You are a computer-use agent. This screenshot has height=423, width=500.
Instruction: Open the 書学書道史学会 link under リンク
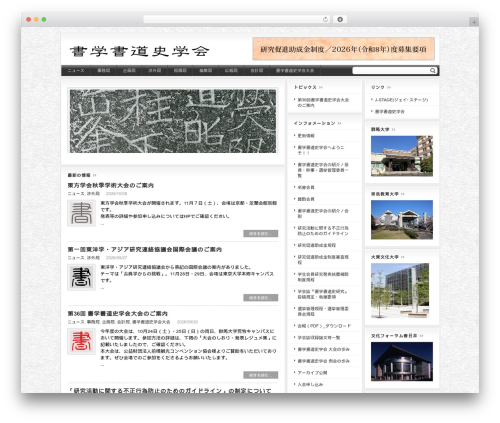coord(390,112)
